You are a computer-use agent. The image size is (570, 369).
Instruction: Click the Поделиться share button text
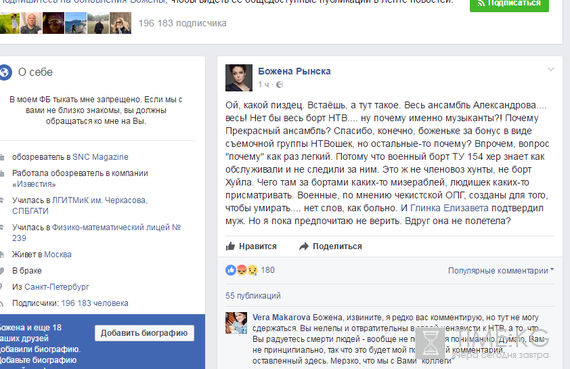(337, 246)
